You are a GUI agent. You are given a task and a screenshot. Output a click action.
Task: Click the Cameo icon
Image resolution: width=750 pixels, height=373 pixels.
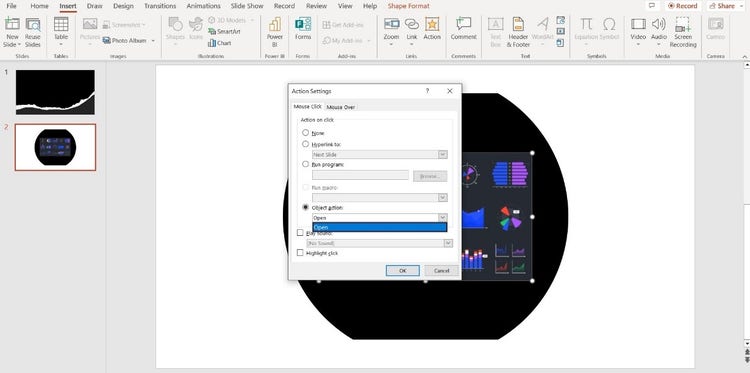pos(716,24)
